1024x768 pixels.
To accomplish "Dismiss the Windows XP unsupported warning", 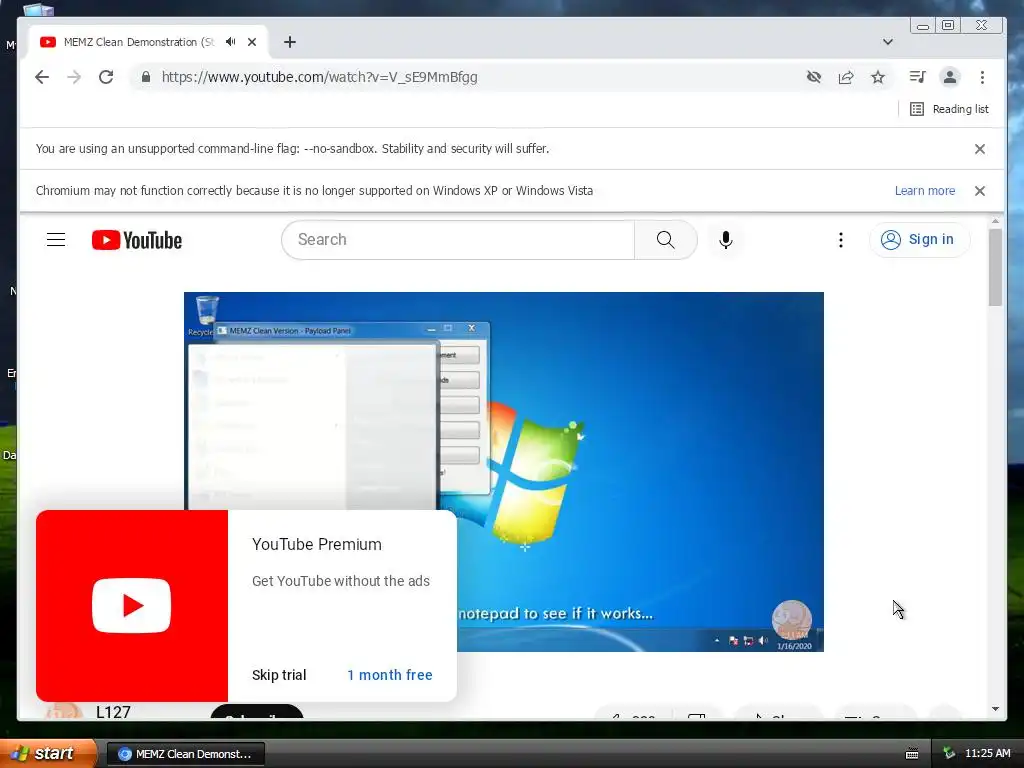I will (x=980, y=191).
